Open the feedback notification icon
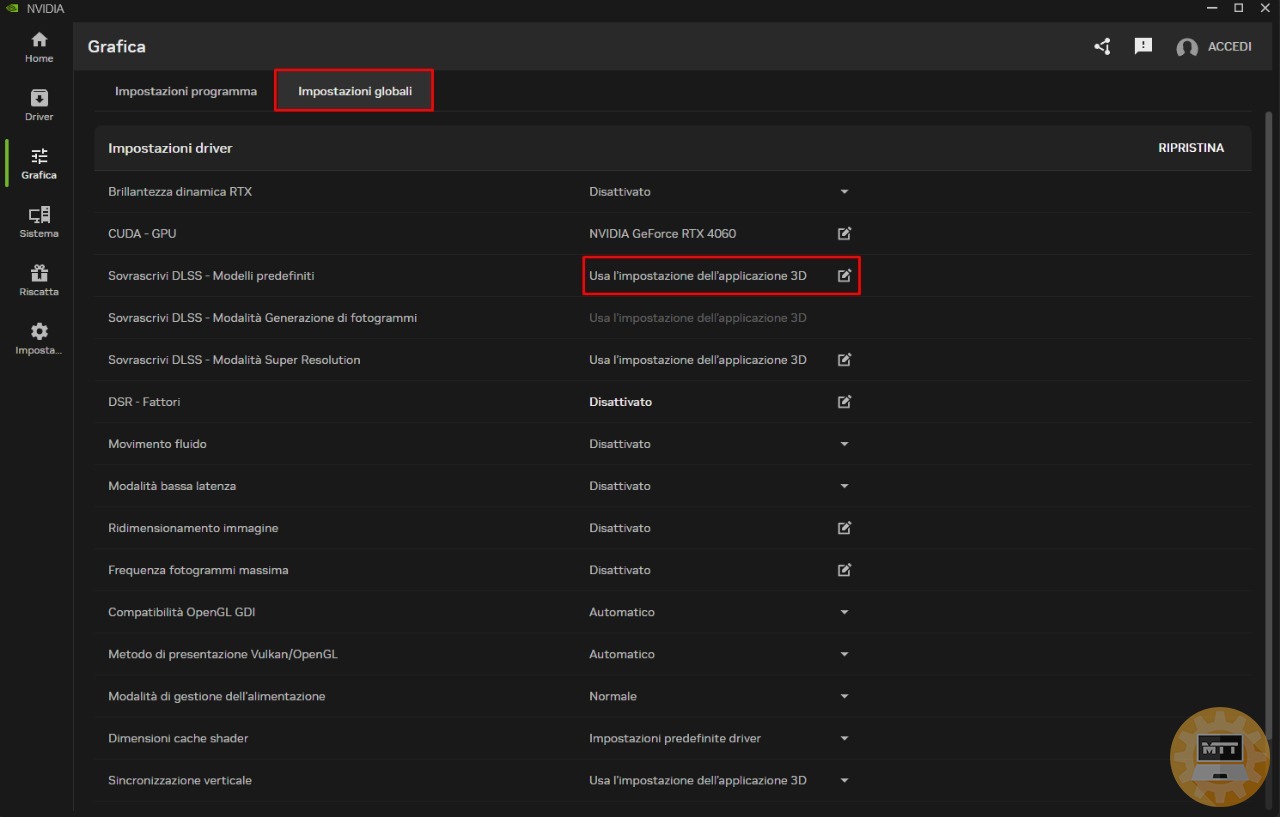Viewport: 1280px width, 817px height. tap(1143, 47)
